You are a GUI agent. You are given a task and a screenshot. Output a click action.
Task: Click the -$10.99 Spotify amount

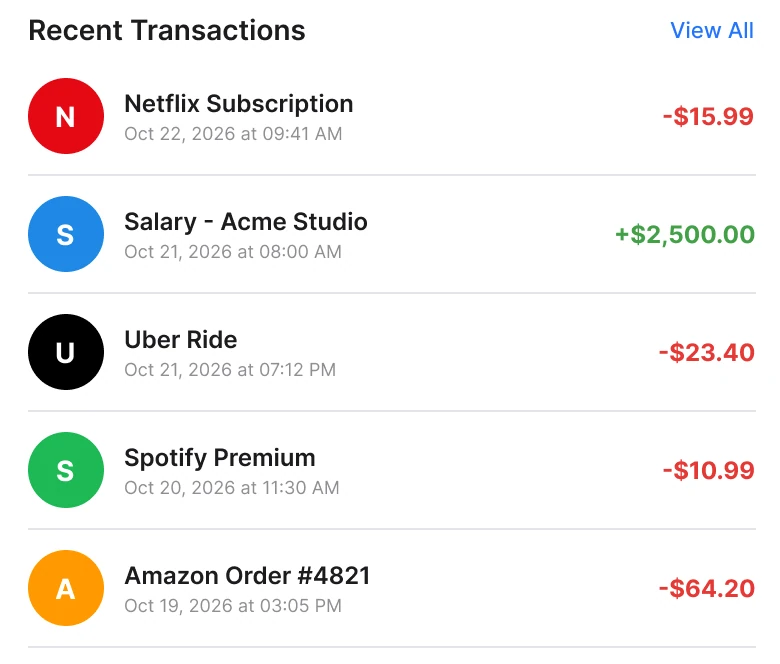pos(709,471)
